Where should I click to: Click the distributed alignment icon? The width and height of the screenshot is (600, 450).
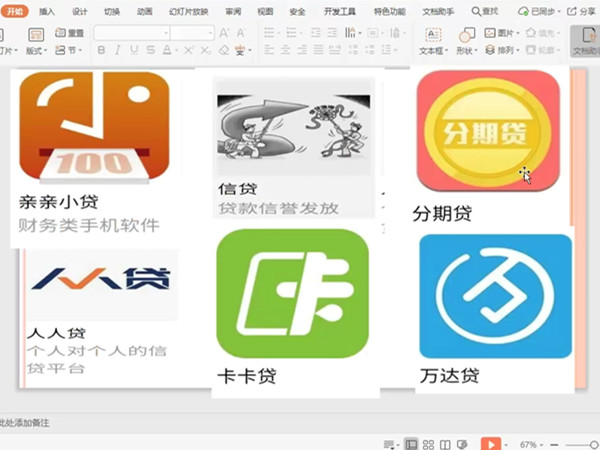click(335, 50)
